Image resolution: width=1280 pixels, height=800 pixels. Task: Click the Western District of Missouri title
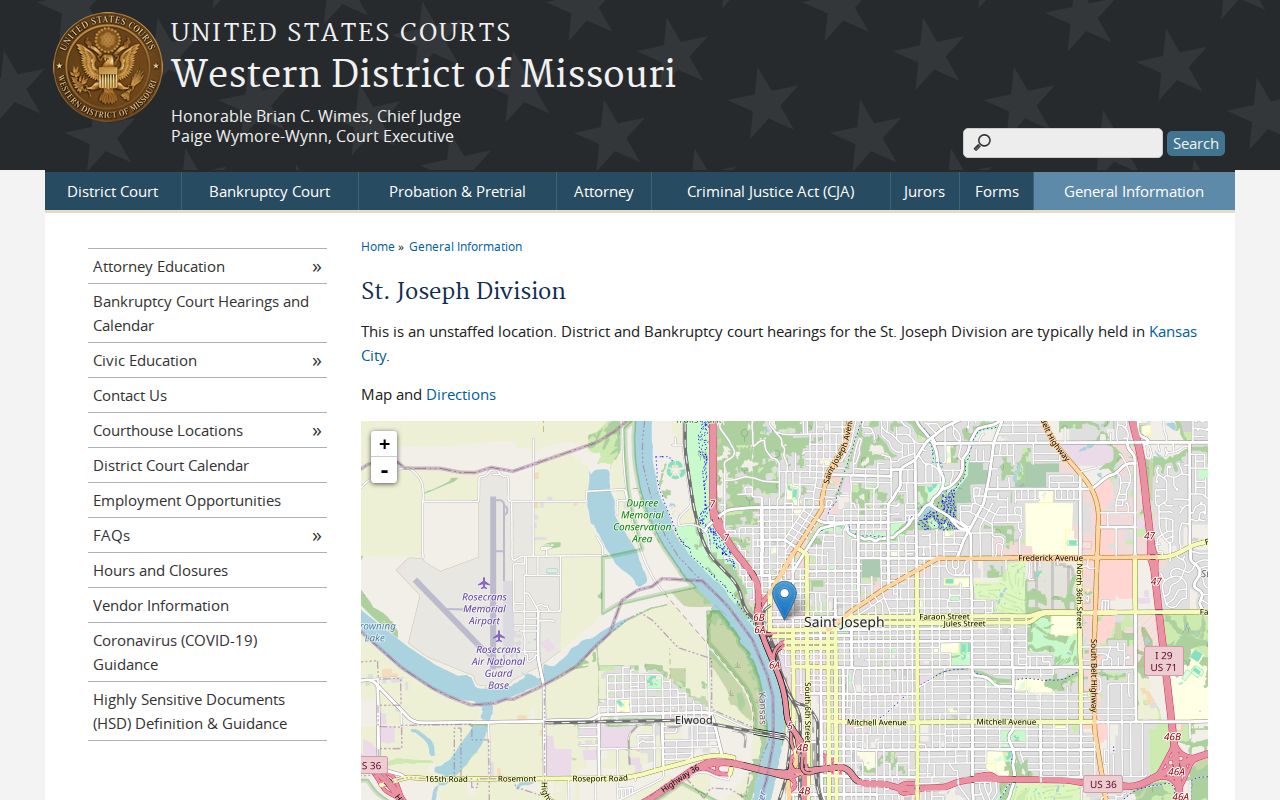point(423,74)
